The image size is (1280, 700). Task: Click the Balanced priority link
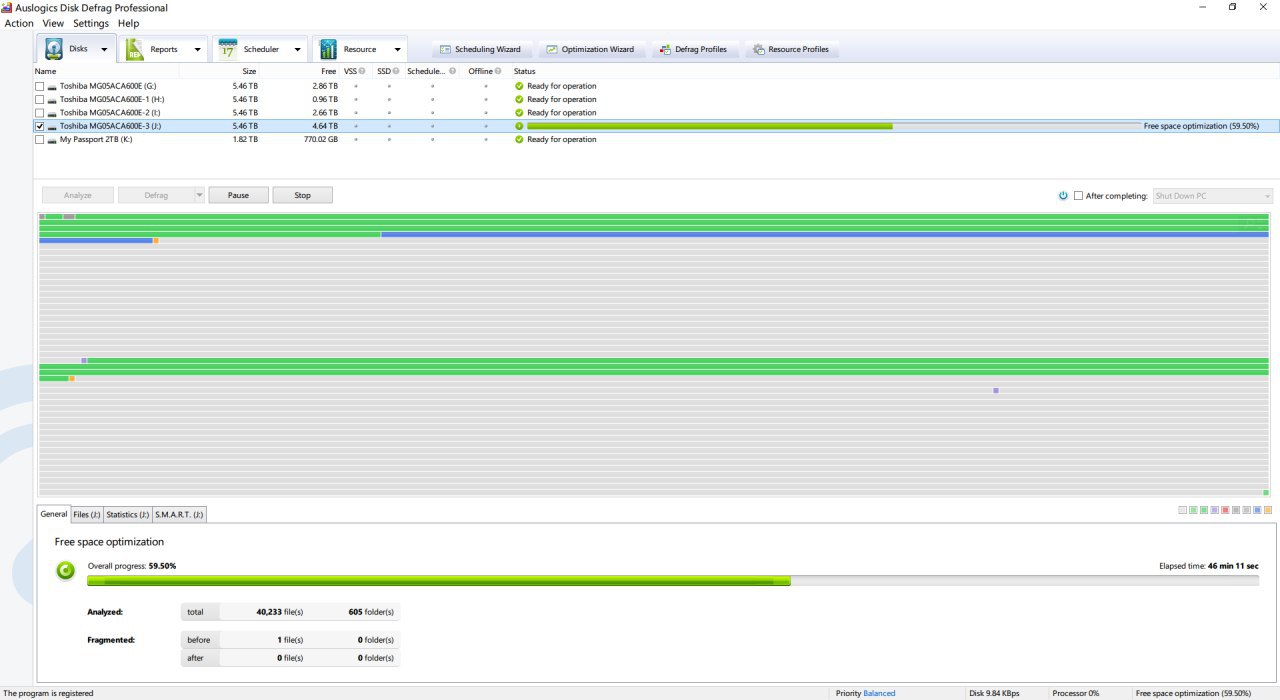coord(879,693)
